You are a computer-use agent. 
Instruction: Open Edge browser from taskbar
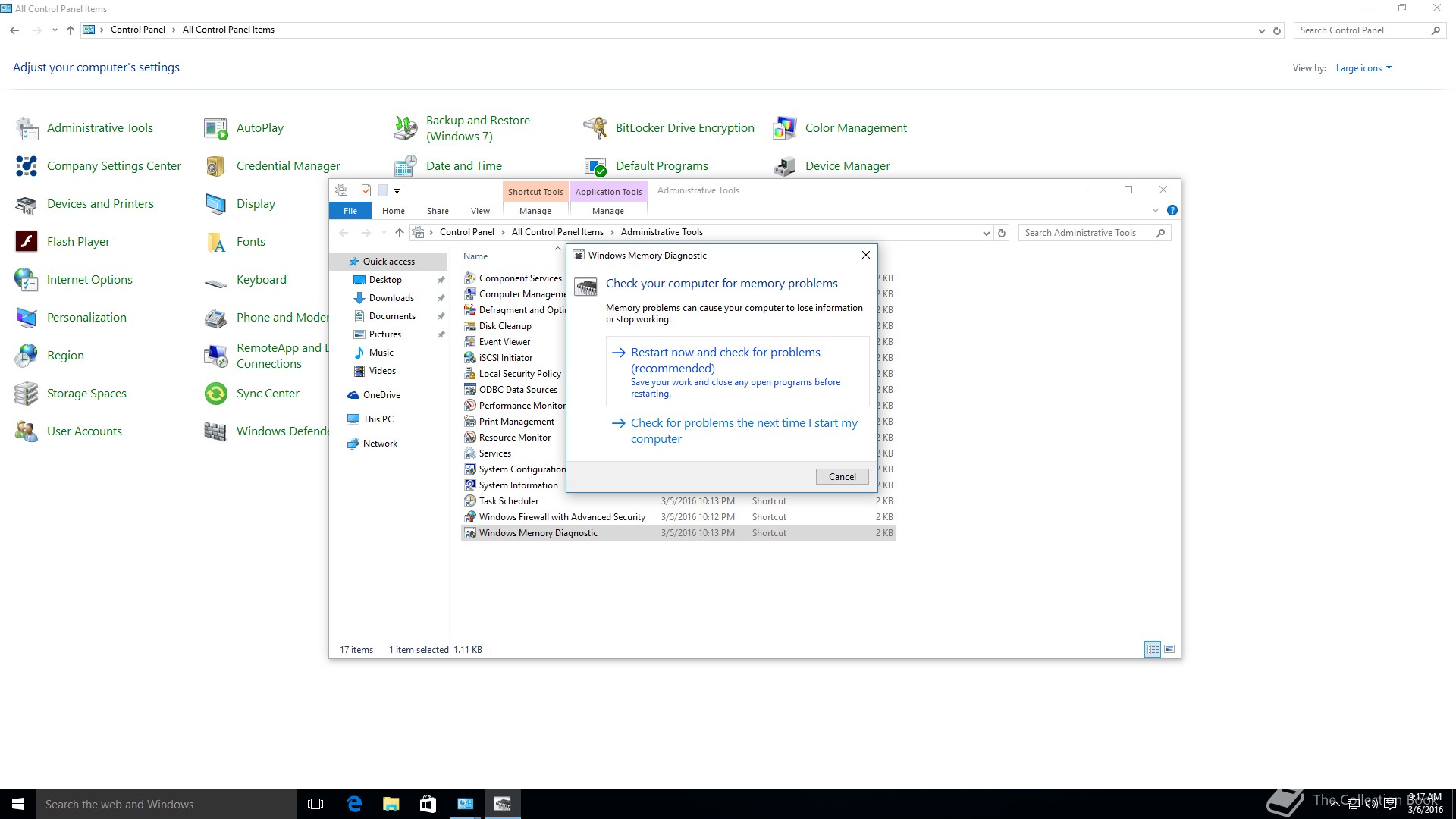[354, 804]
